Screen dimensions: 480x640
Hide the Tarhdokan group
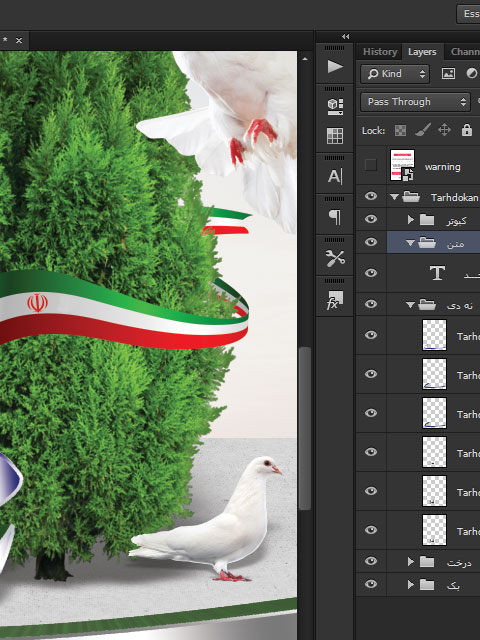pos(371,196)
